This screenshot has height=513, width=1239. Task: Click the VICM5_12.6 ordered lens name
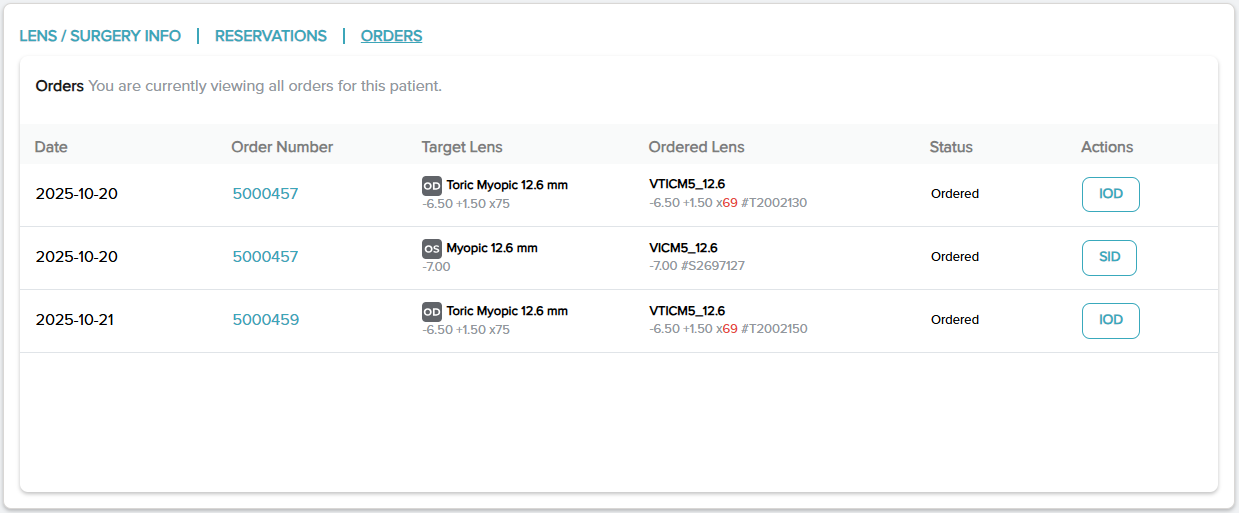coord(683,248)
